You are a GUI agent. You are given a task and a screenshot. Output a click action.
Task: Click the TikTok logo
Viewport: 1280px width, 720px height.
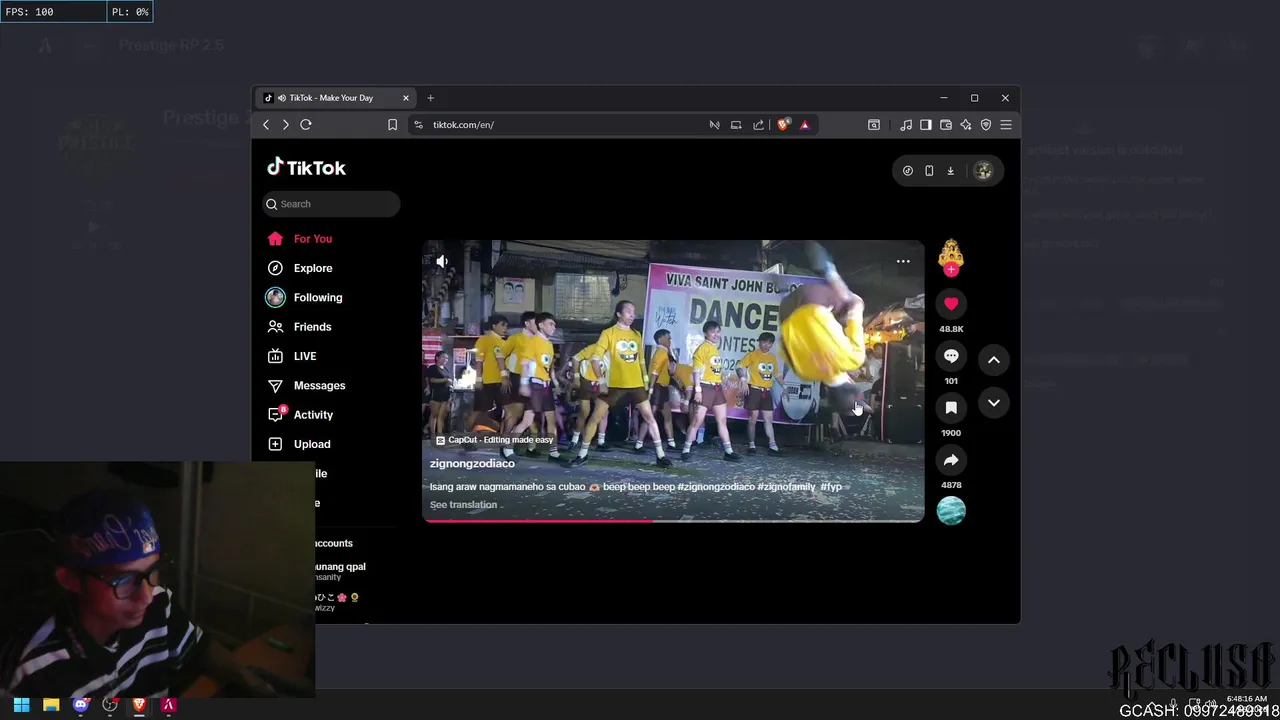click(306, 168)
